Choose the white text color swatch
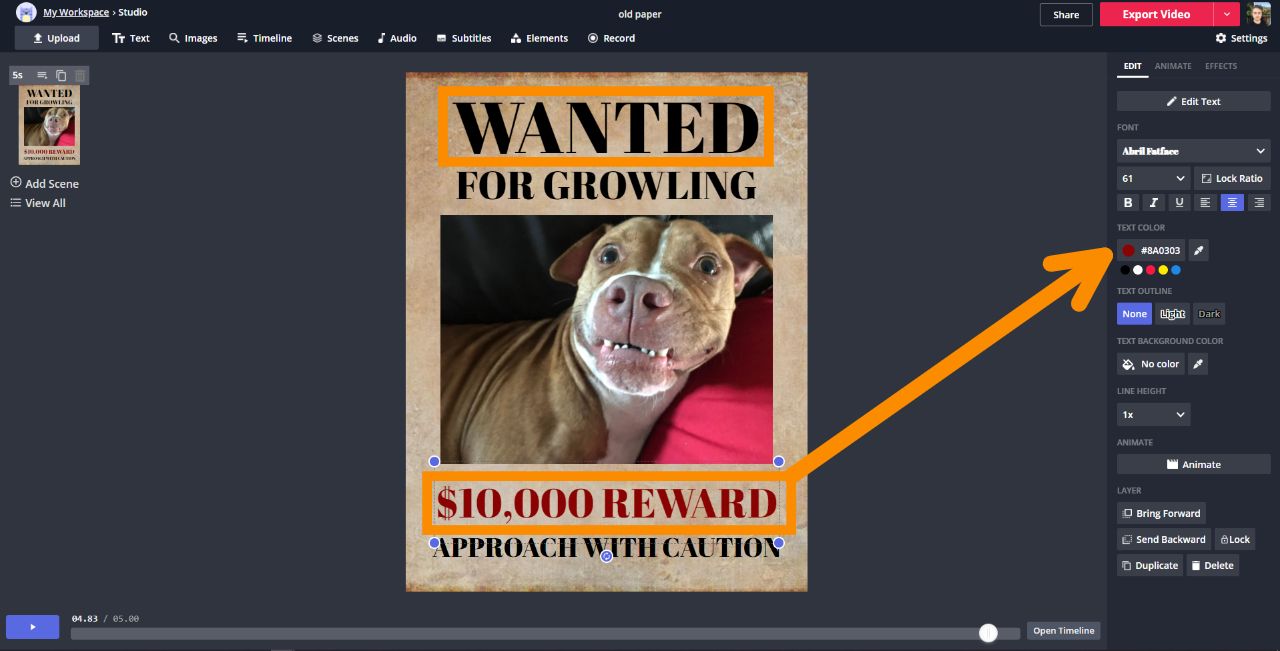This screenshot has height=651, width=1280. pyautogui.click(x=1137, y=270)
